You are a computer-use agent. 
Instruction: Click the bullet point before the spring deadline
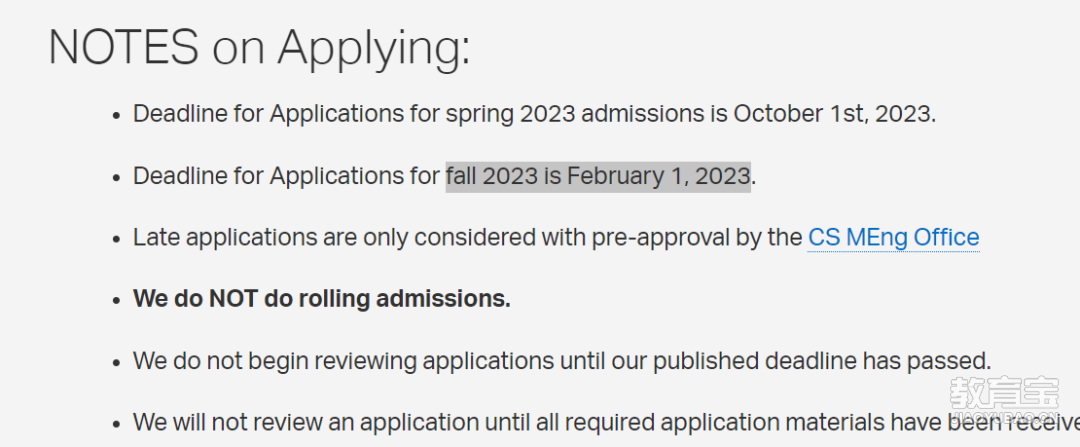(116, 116)
